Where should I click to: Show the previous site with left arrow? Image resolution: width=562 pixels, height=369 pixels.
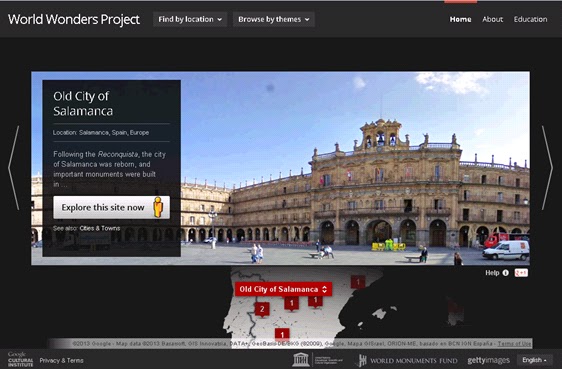pos(14,168)
